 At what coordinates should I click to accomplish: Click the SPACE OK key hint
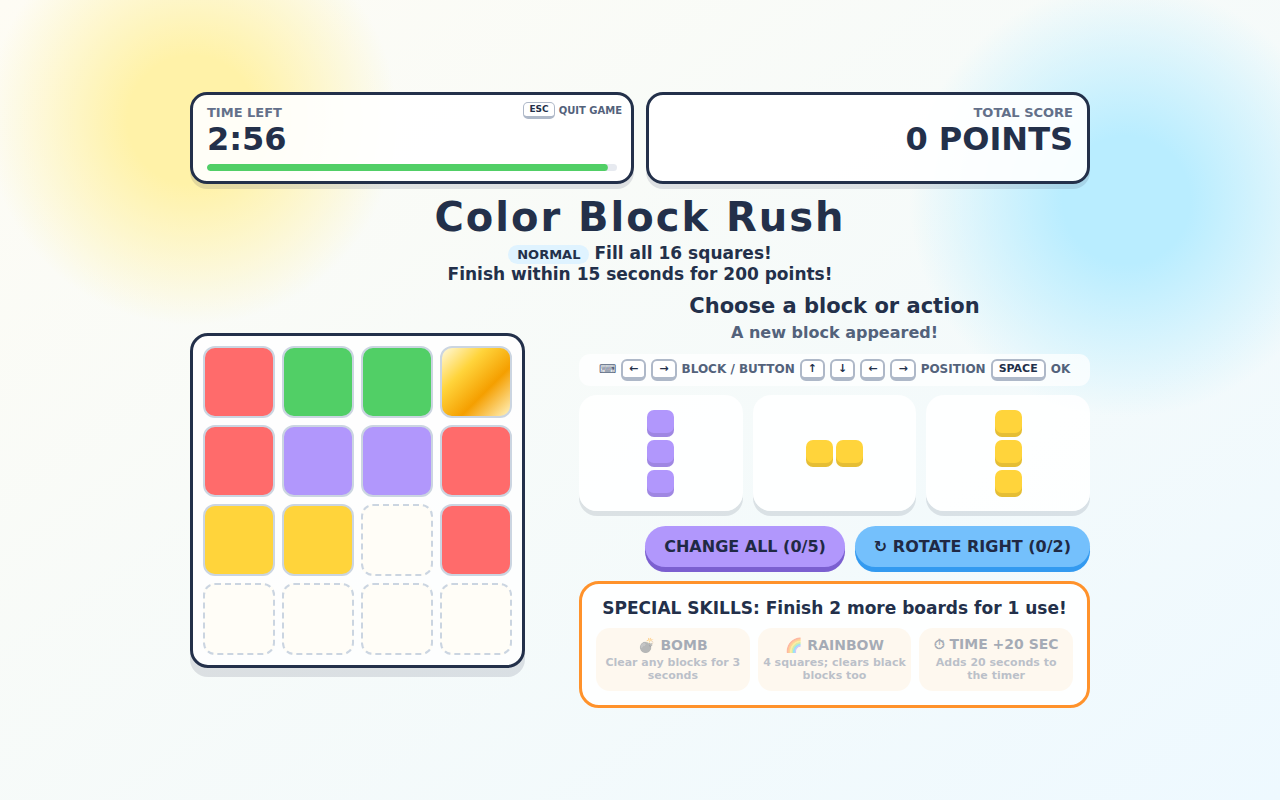coord(1031,369)
